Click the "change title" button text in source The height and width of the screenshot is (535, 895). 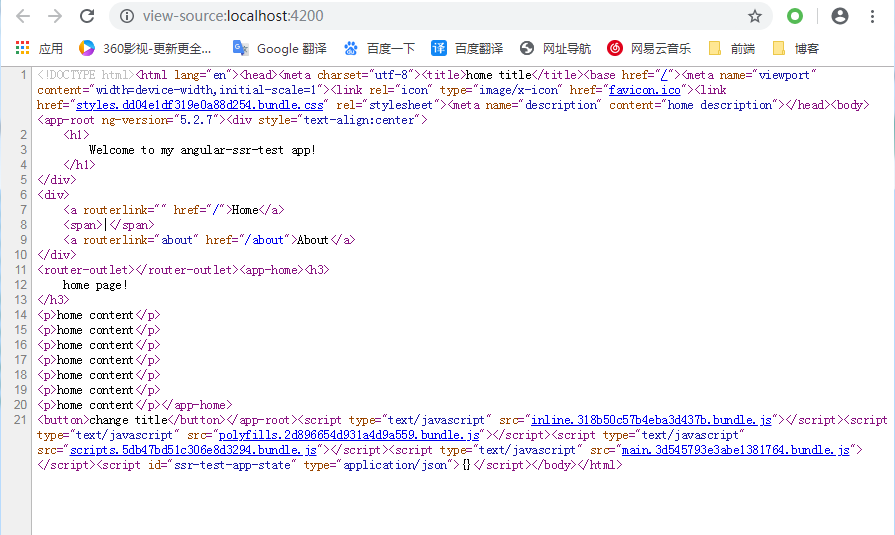click(x=128, y=420)
